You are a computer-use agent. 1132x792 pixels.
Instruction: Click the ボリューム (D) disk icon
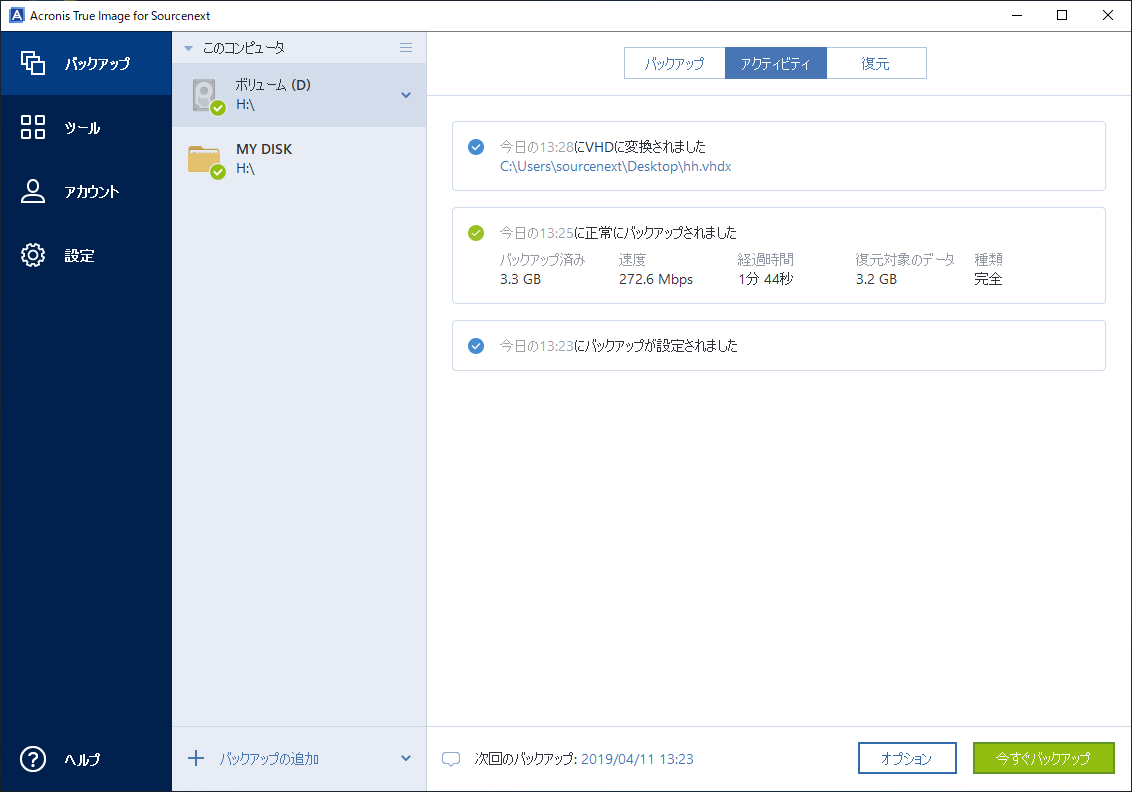click(x=205, y=93)
